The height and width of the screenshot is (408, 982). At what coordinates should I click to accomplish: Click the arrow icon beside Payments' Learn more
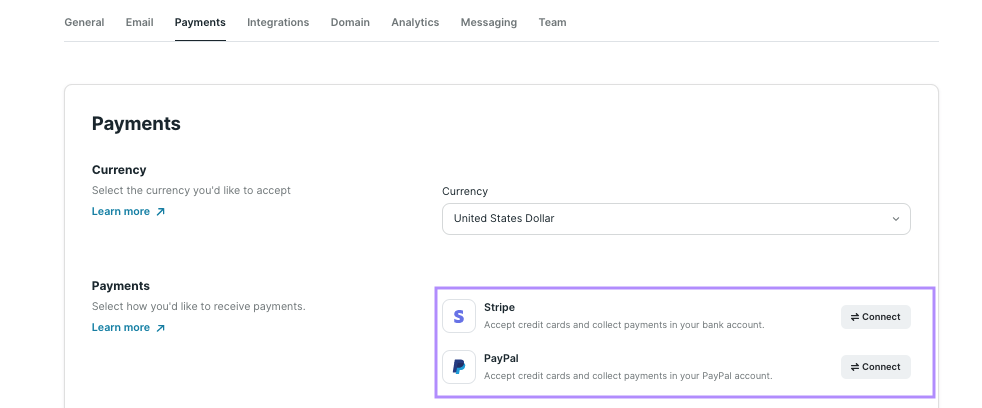pyautogui.click(x=160, y=327)
